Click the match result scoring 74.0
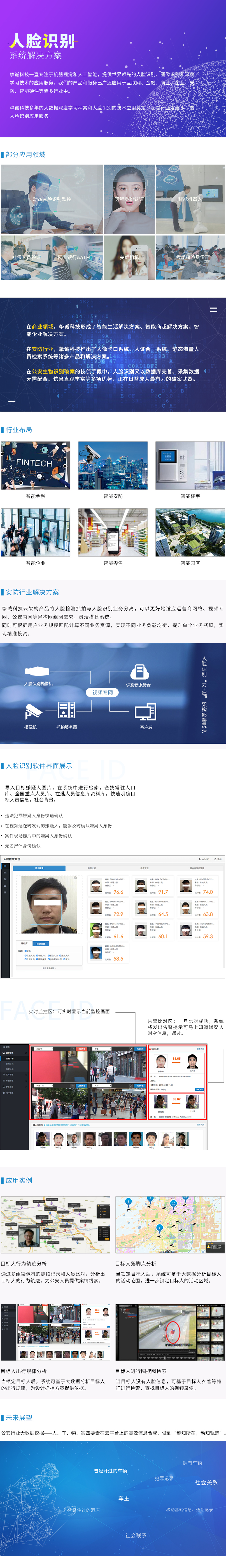226x1568 pixels. (x=197, y=886)
